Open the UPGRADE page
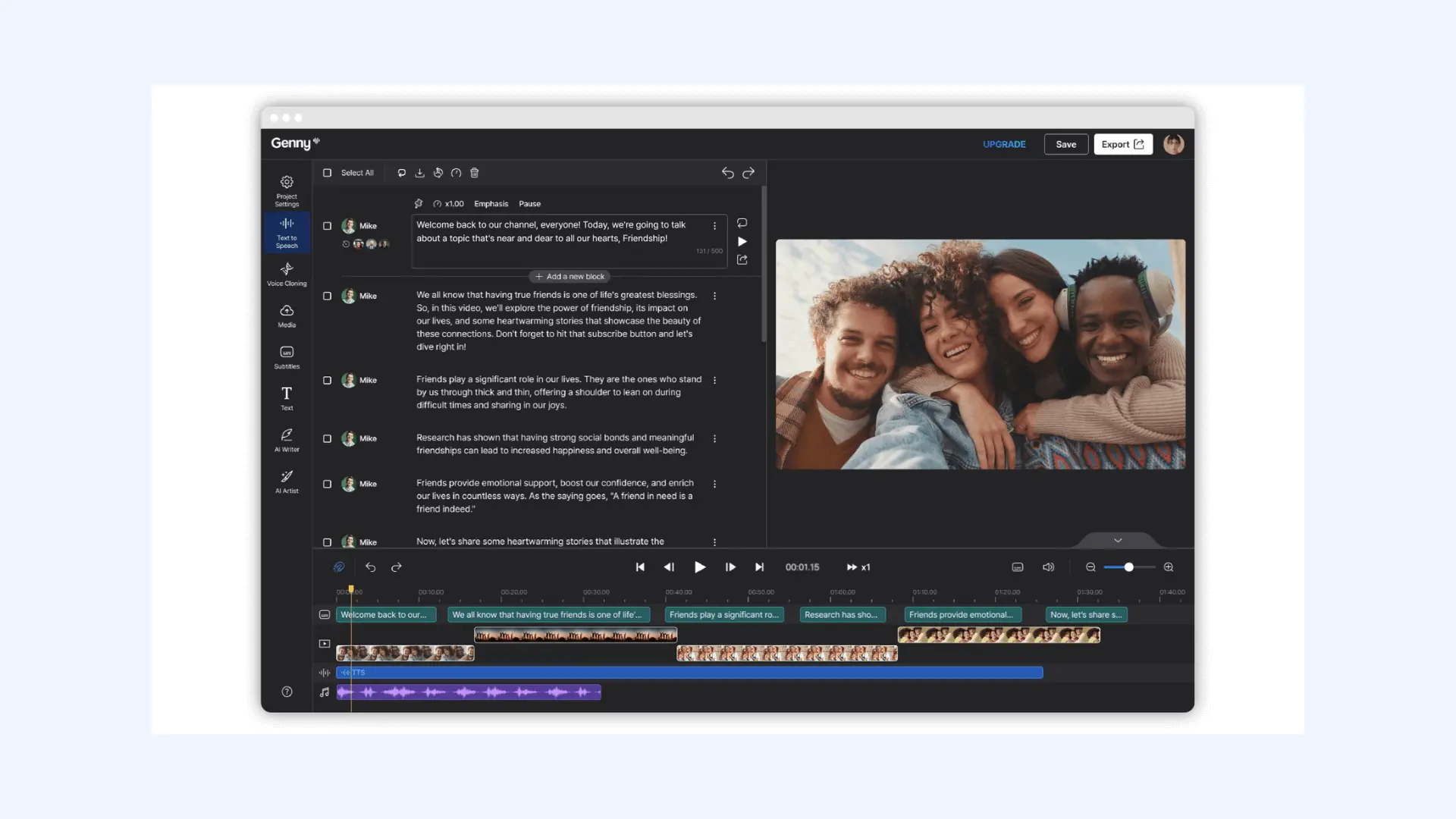The height and width of the screenshot is (819, 1456). coord(1004,144)
